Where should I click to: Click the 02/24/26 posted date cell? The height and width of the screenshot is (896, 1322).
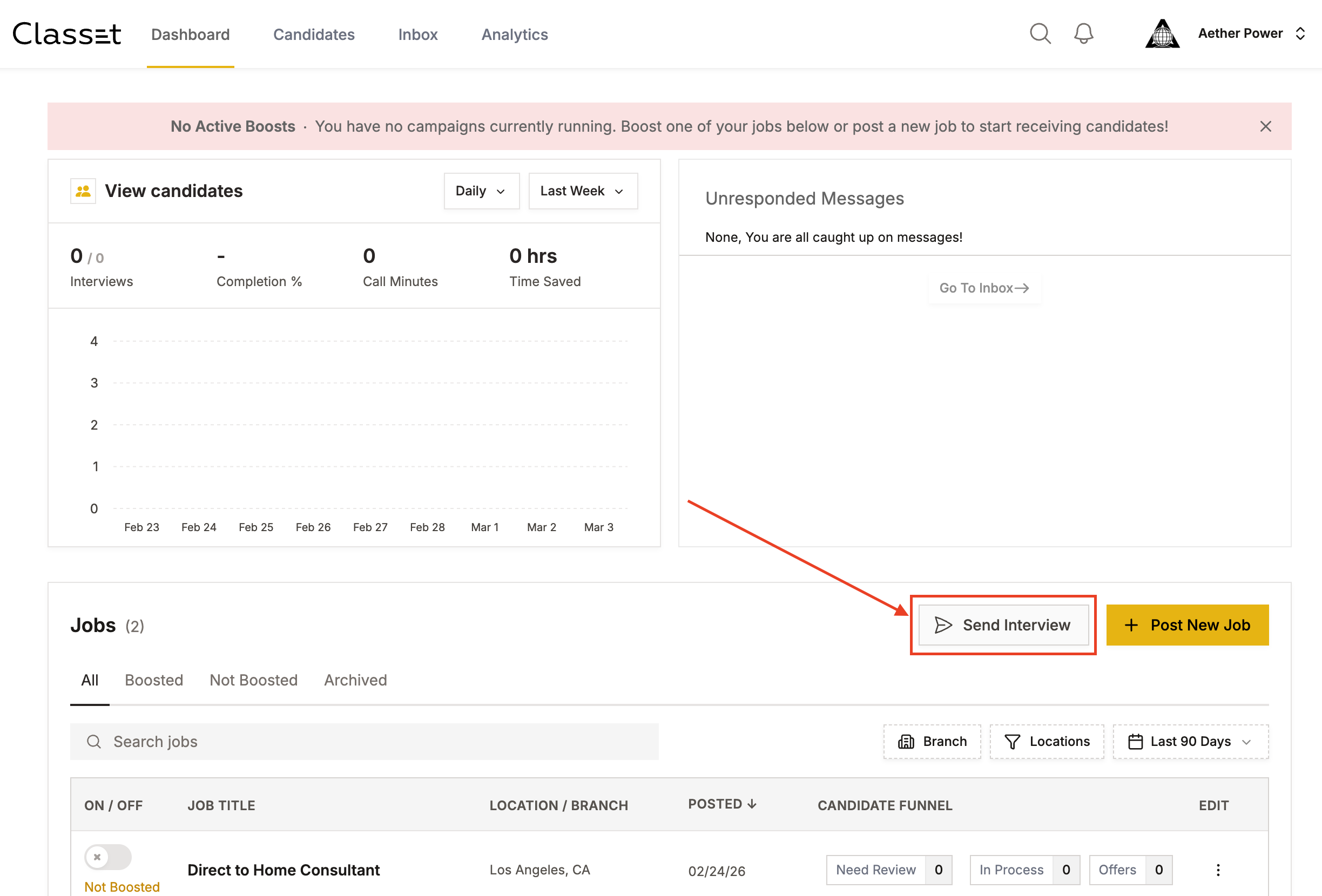(x=716, y=871)
